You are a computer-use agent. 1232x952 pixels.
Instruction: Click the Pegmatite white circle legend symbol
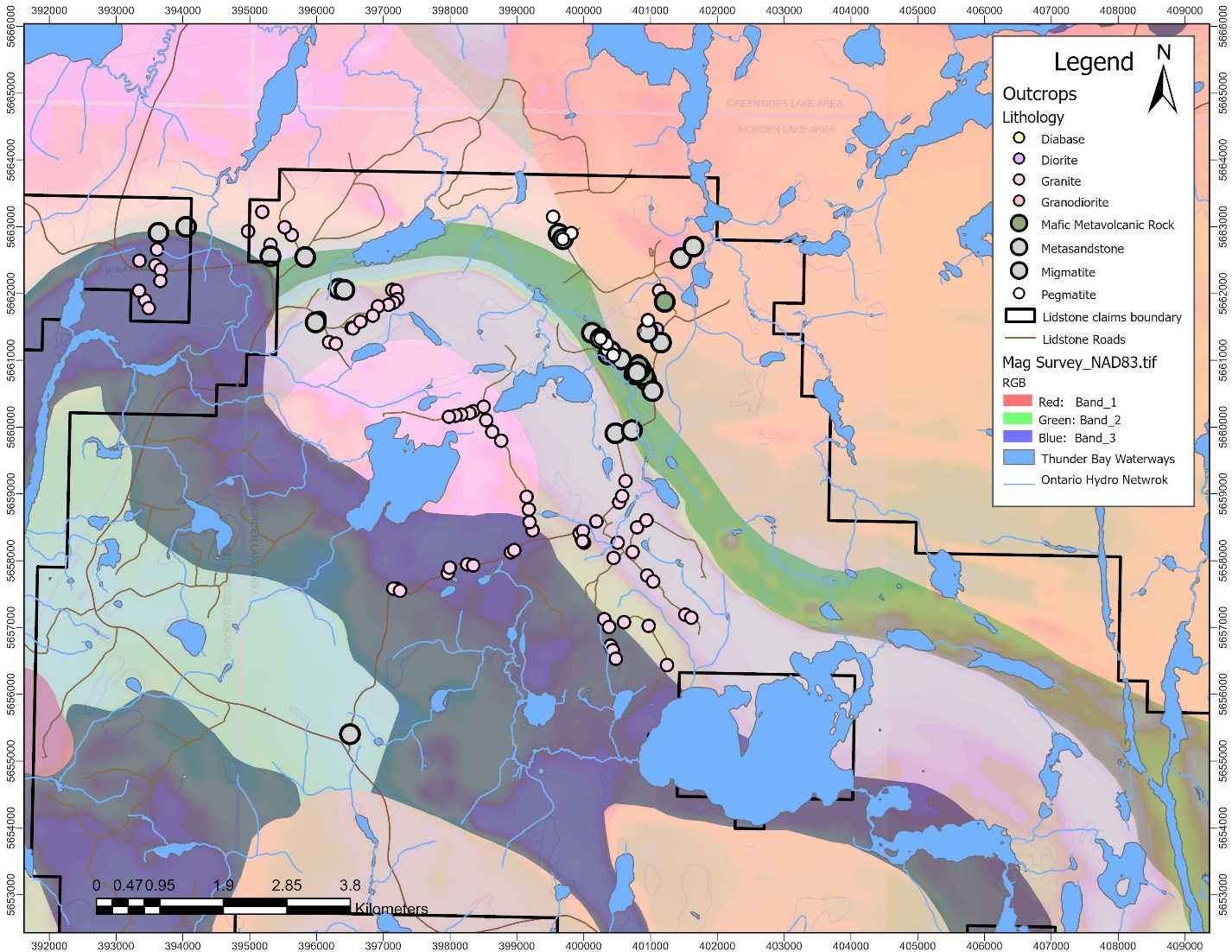(x=1019, y=295)
